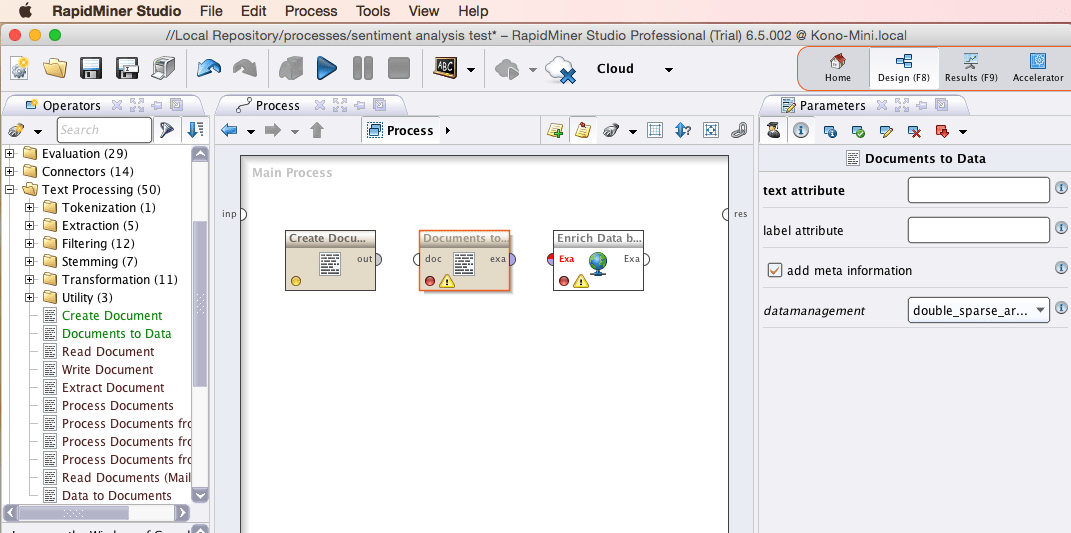Select the Create Document operator in tree
The height and width of the screenshot is (533, 1071).
tap(112, 316)
